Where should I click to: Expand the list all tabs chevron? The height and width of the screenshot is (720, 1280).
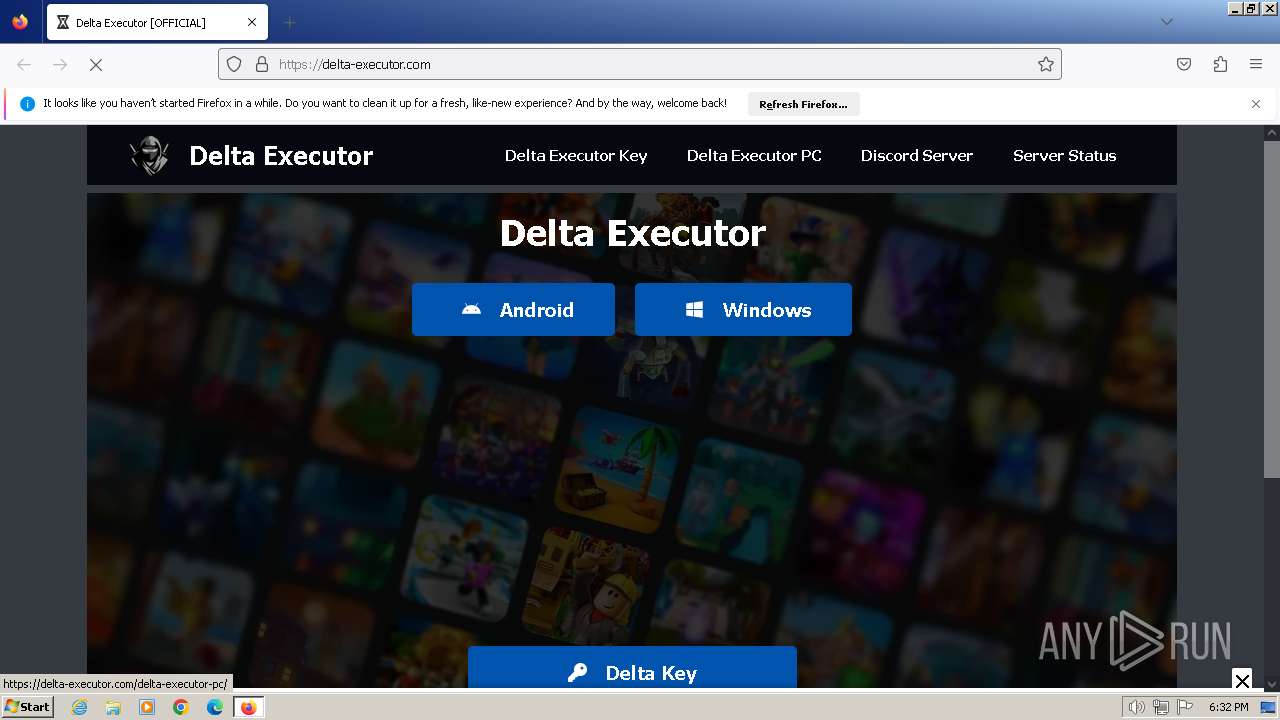(x=1166, y=22)
